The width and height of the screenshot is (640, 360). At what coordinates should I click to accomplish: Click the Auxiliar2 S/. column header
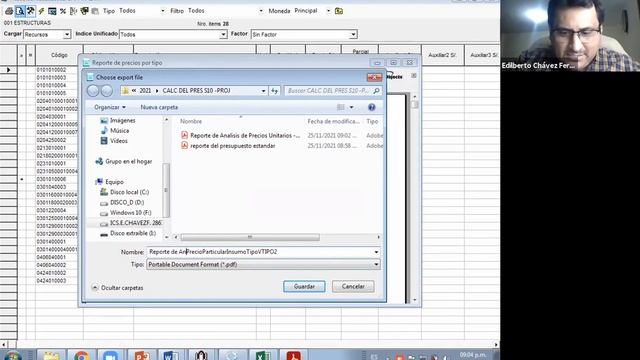(x=442, y=55)
